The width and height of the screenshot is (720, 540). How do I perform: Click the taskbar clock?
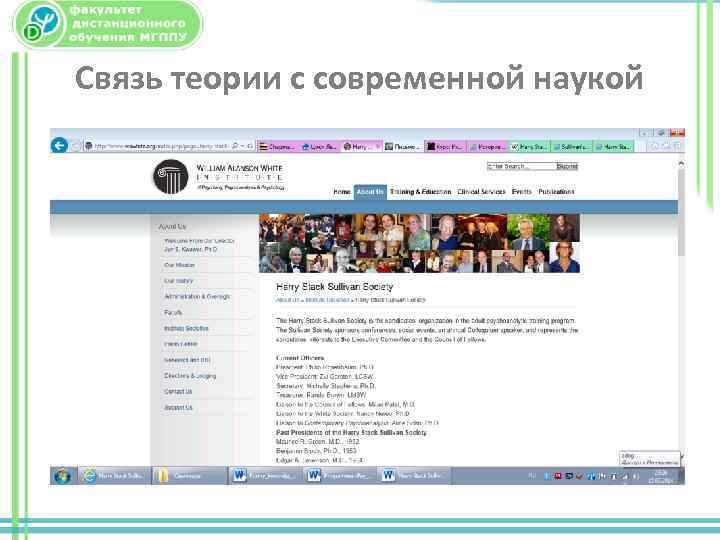(661, 476)
